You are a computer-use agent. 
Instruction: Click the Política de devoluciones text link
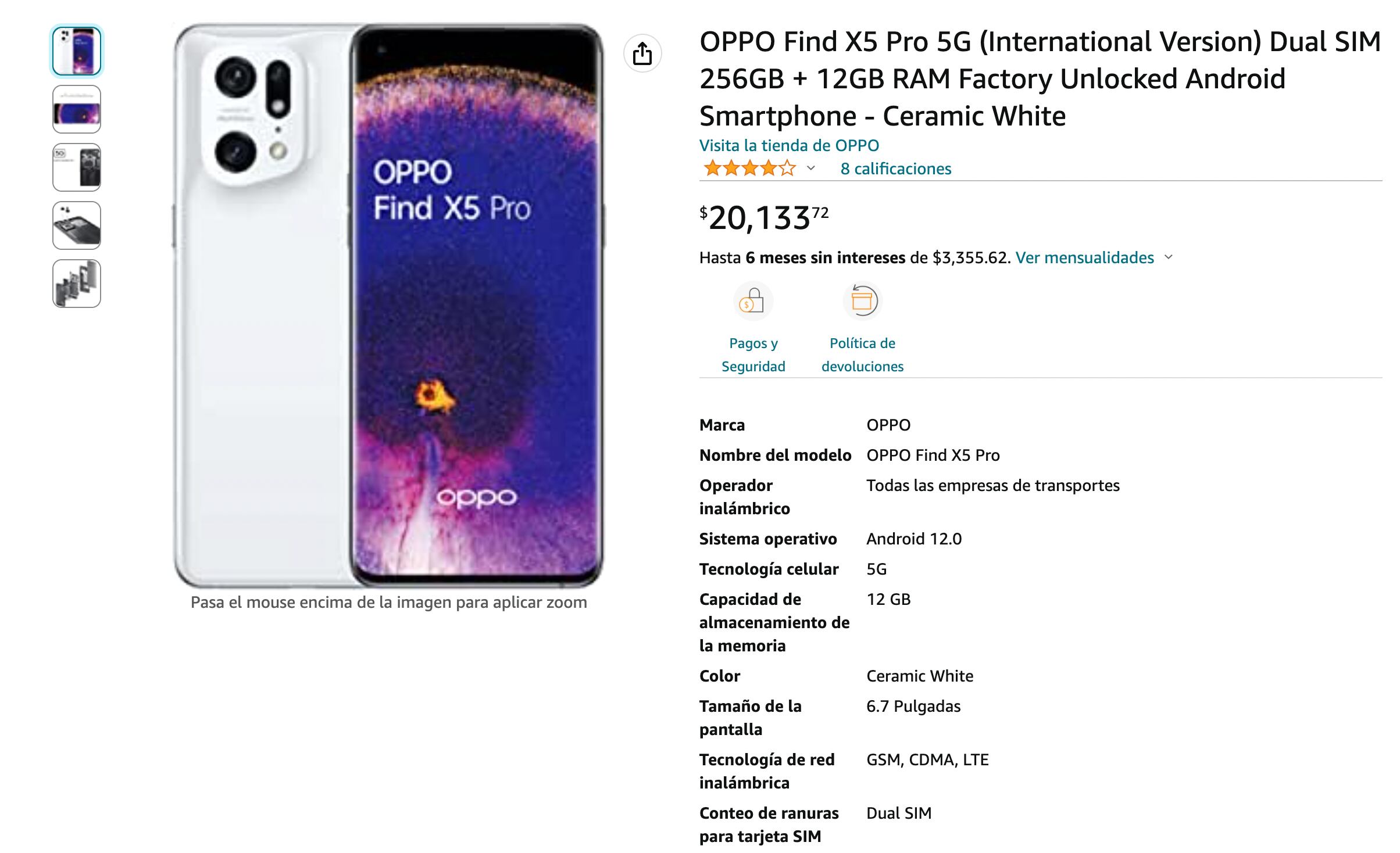pos(863,354)
